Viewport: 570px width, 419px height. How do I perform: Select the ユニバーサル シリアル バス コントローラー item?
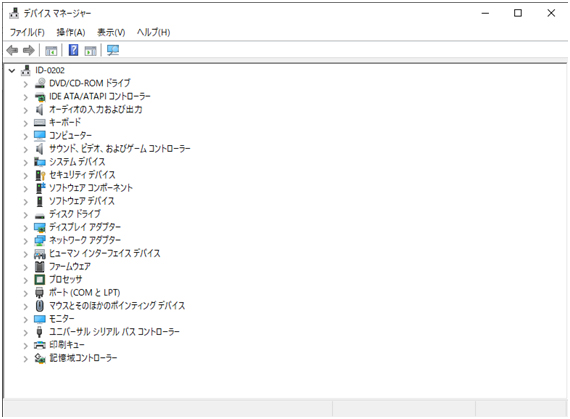pos(114,332)
